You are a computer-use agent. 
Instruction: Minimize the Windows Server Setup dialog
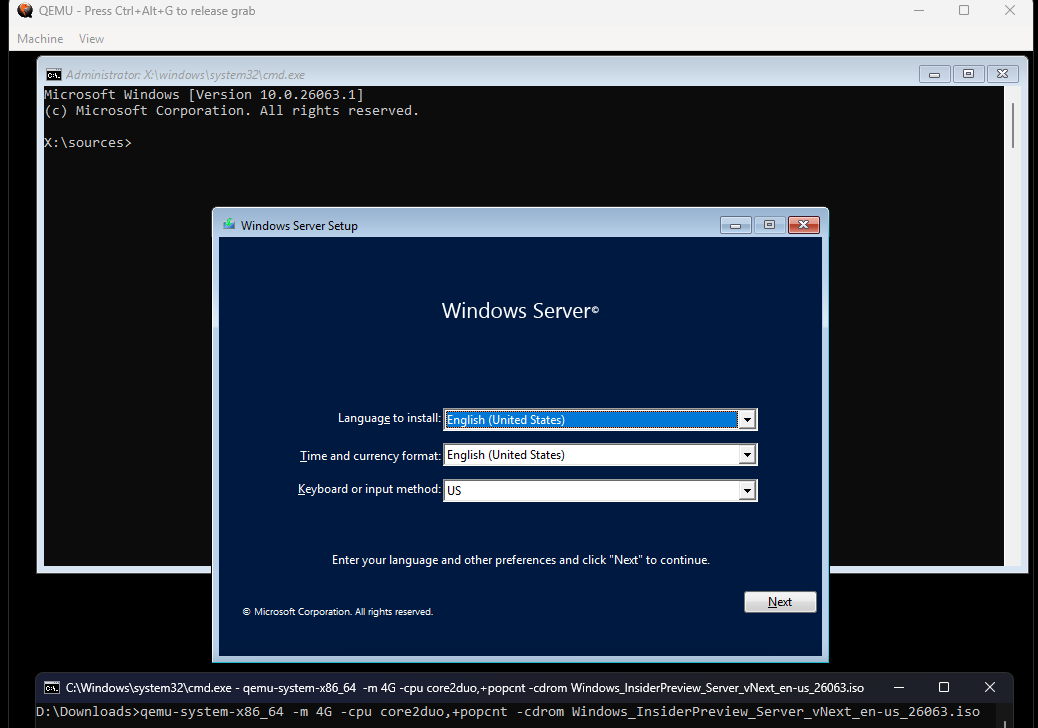(x=735, y=225)
